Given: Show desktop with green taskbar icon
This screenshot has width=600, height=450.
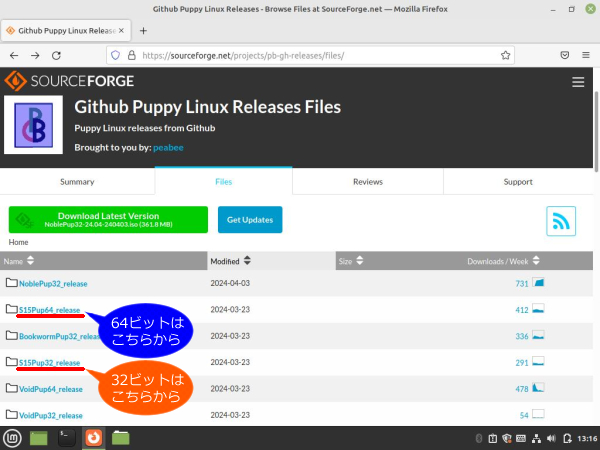Looking at the screenshot, I should 39,438.
